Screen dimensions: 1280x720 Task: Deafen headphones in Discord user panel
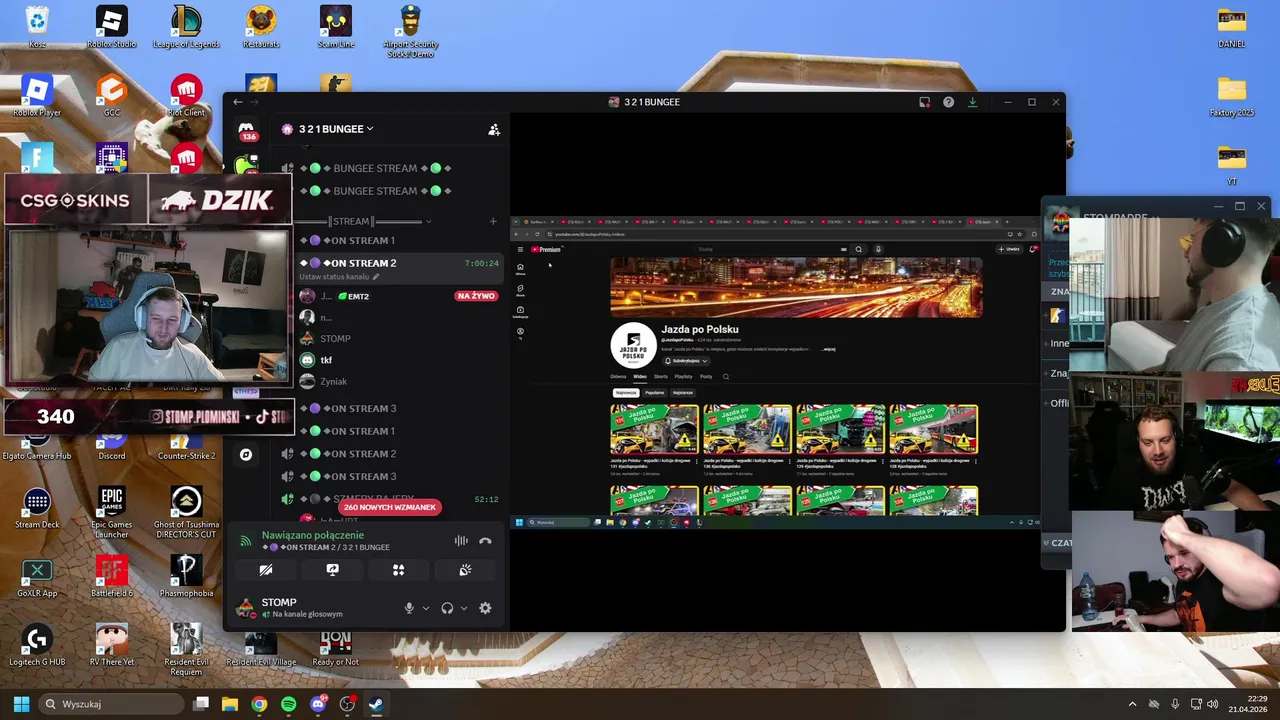(447, 608)
